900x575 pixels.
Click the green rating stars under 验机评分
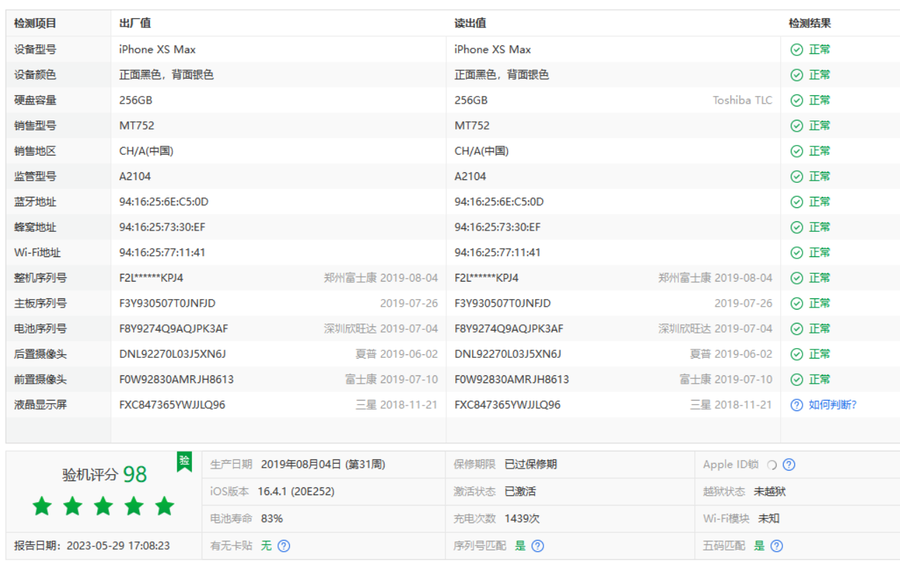point(103,506)
